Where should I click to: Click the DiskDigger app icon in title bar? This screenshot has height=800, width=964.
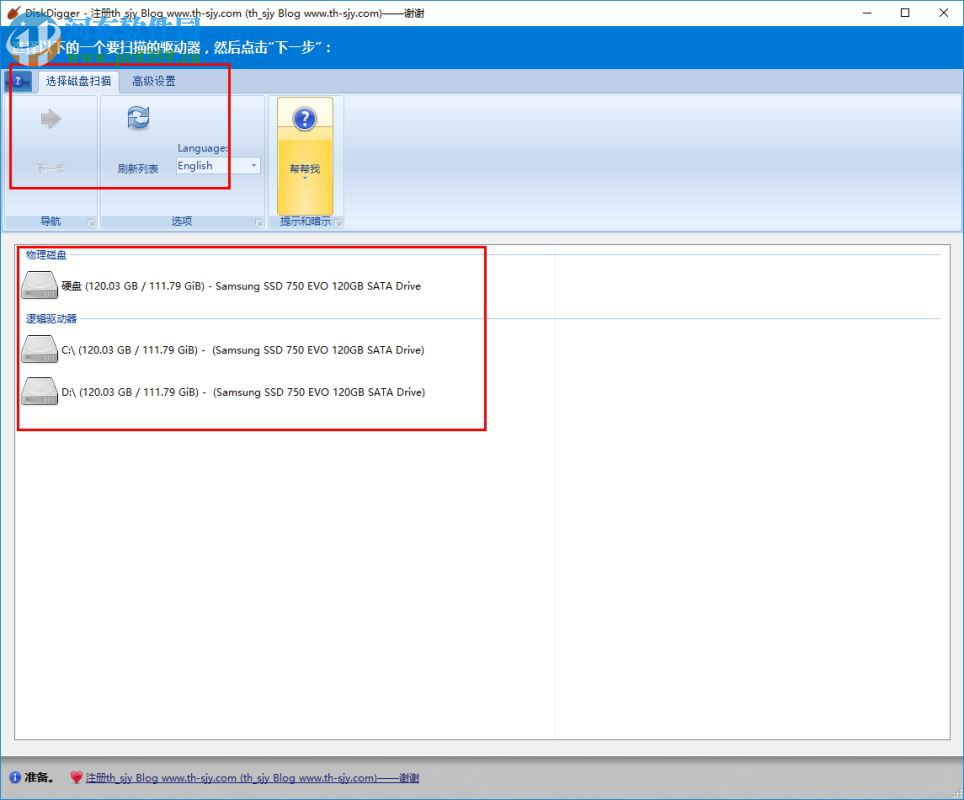coord(13,12)
